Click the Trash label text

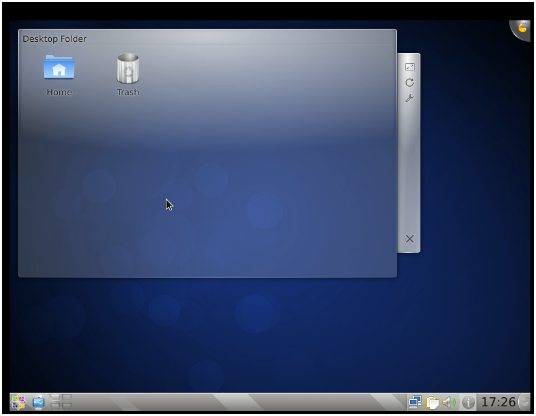coord(128,92)
